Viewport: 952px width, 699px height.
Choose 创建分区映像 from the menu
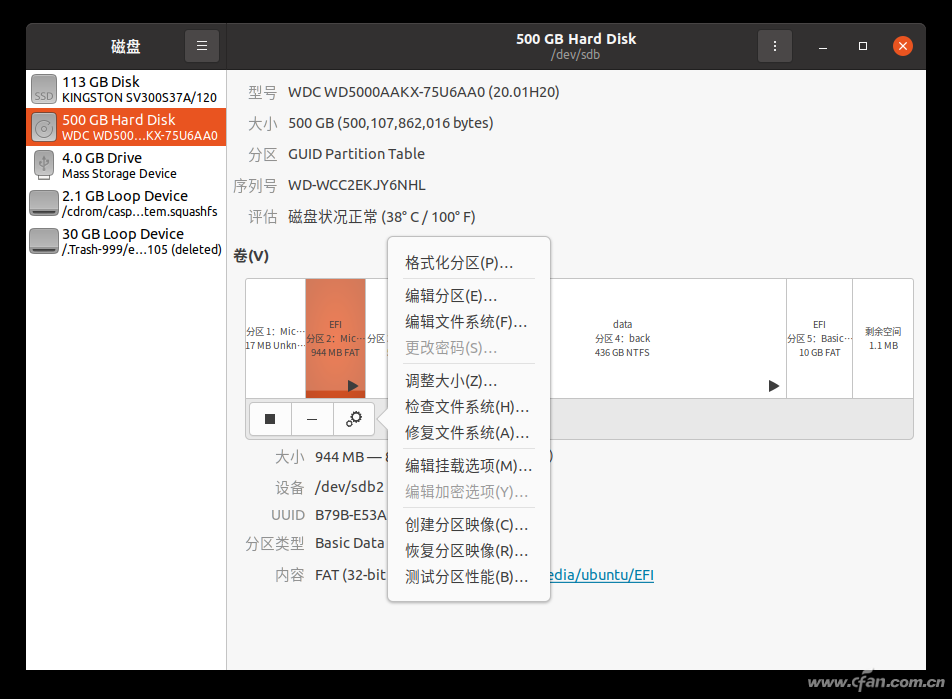(466, 523)
